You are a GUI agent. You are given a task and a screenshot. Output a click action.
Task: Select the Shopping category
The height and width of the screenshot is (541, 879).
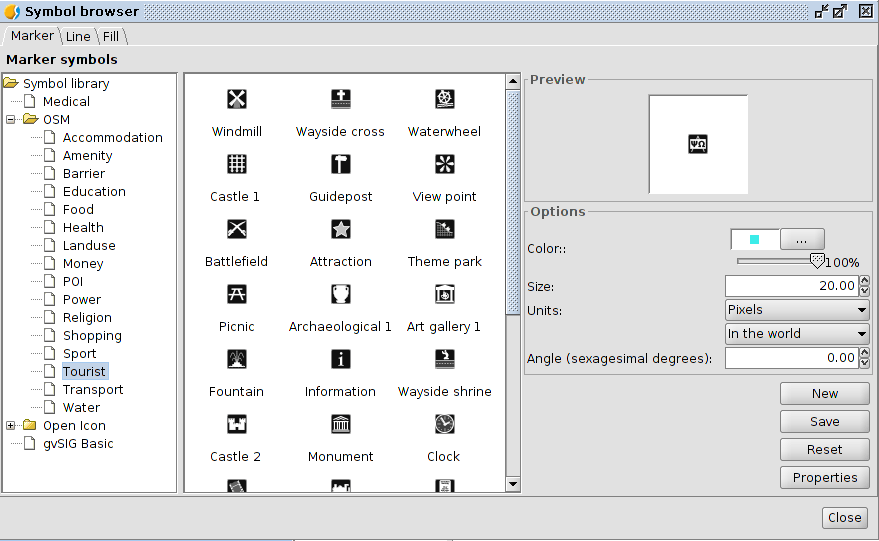92,335
